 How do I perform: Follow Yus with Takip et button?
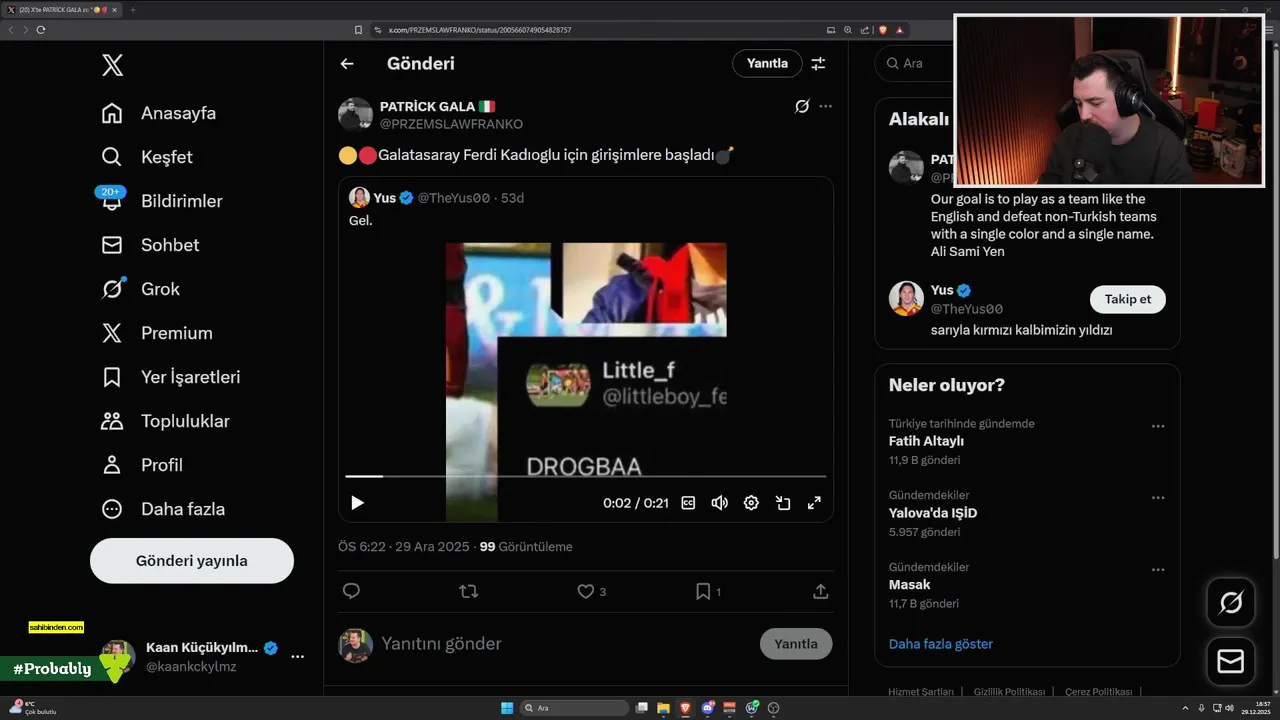(x=1127, y=299)
